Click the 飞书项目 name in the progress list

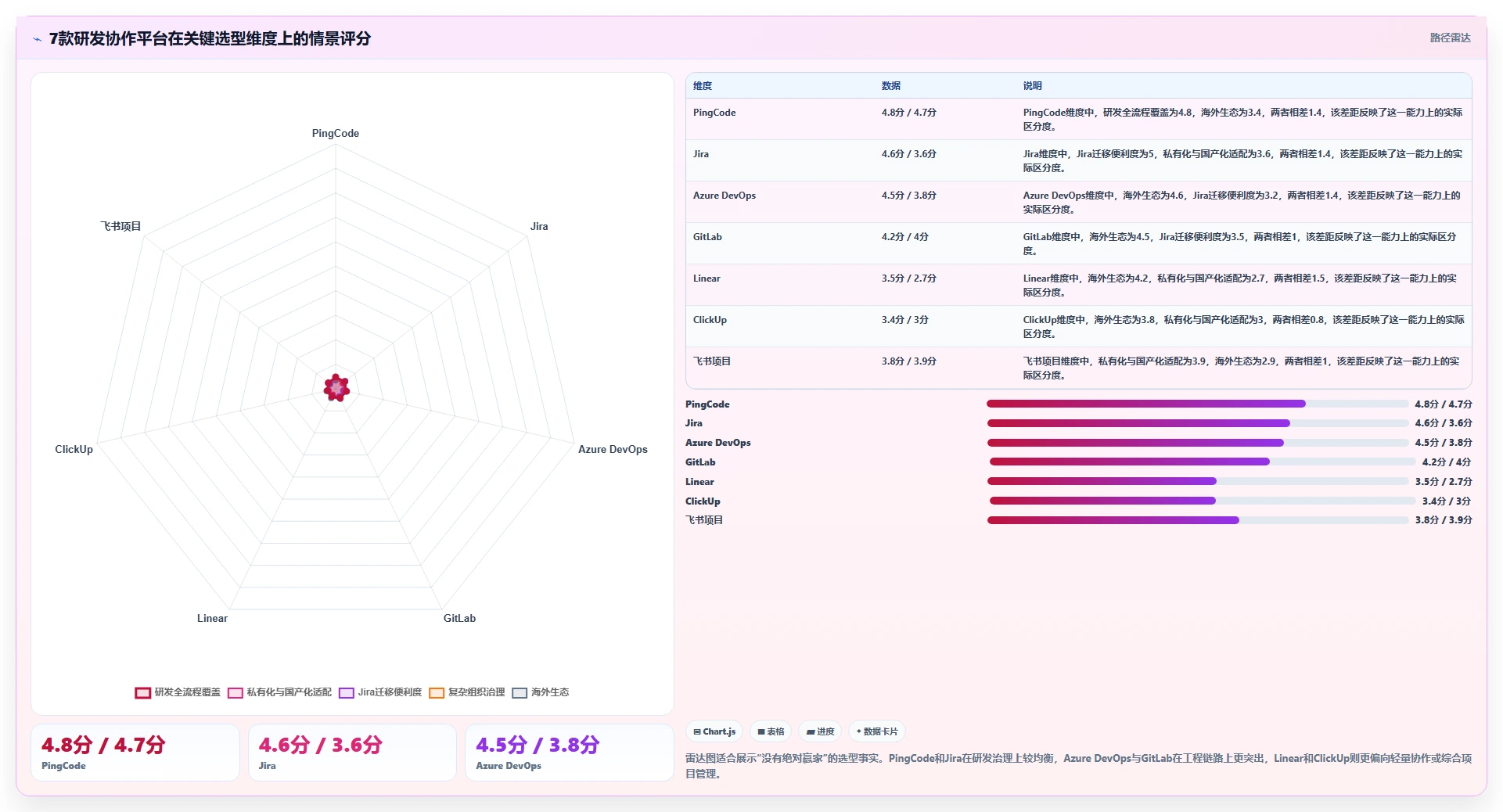(x=704, y=520)
